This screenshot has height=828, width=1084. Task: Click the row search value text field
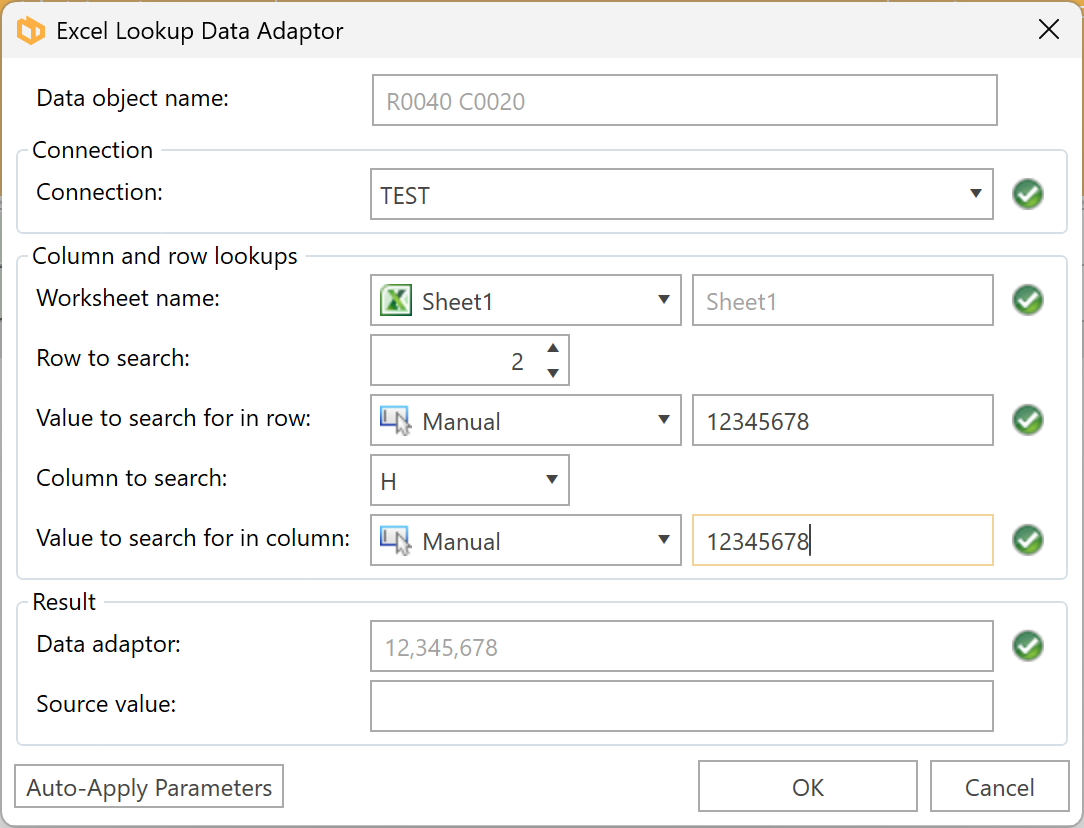click(842, 421)
